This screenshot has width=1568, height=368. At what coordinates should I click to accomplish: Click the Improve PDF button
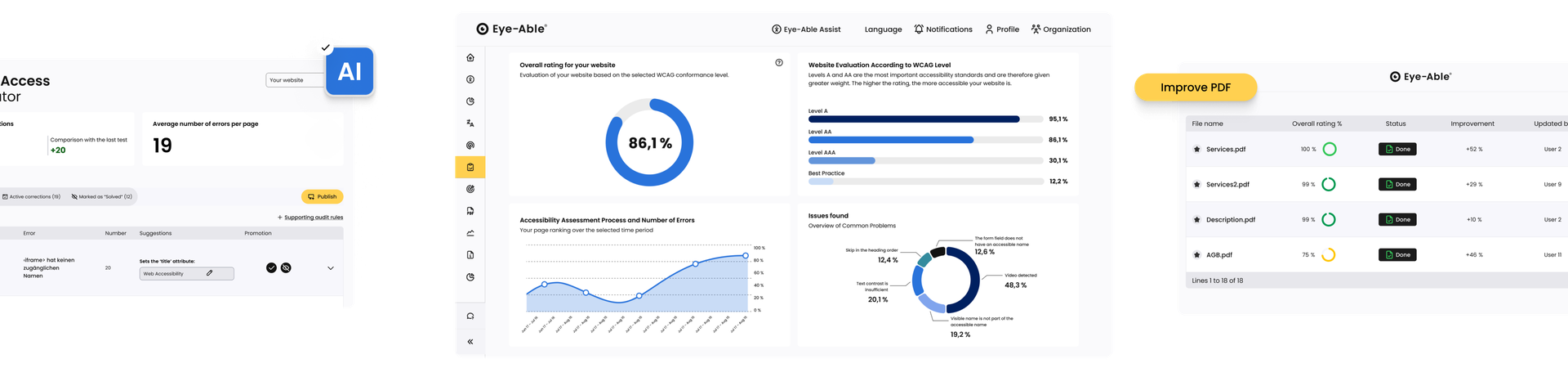pyautogui.click(x=1196, y=88)
